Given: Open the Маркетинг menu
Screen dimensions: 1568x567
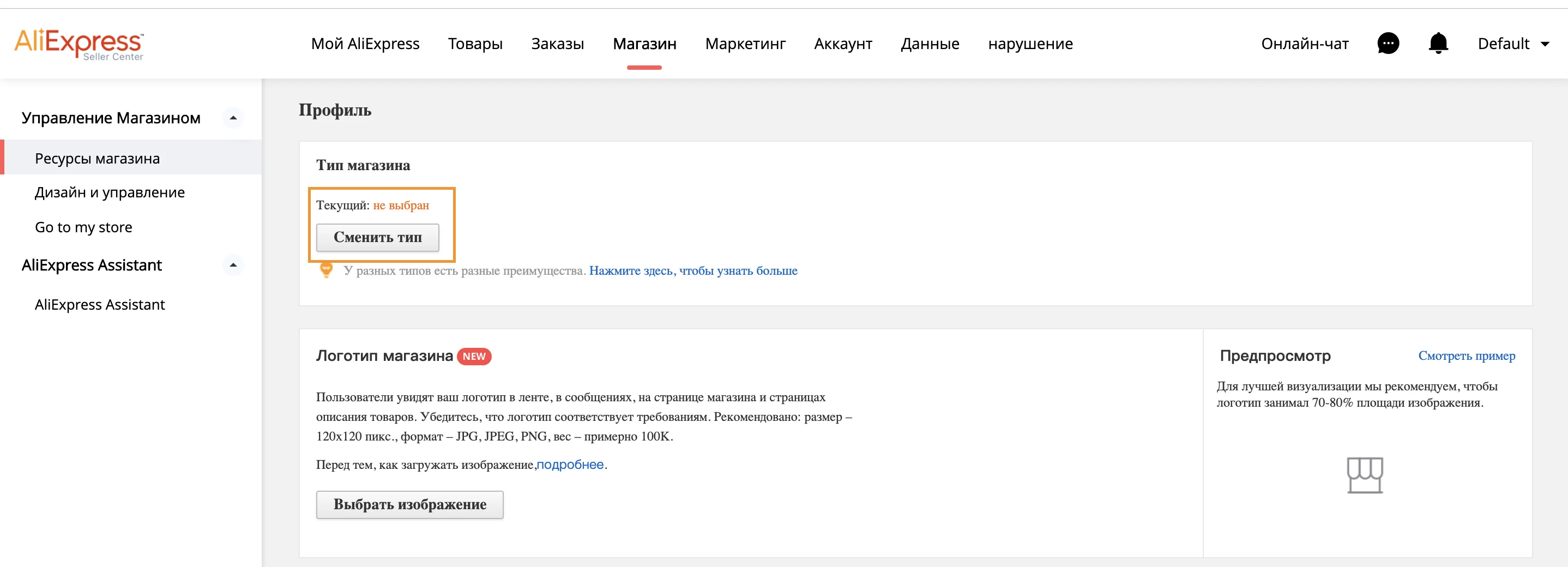Looking at the screenshot, I should point(746,44).
